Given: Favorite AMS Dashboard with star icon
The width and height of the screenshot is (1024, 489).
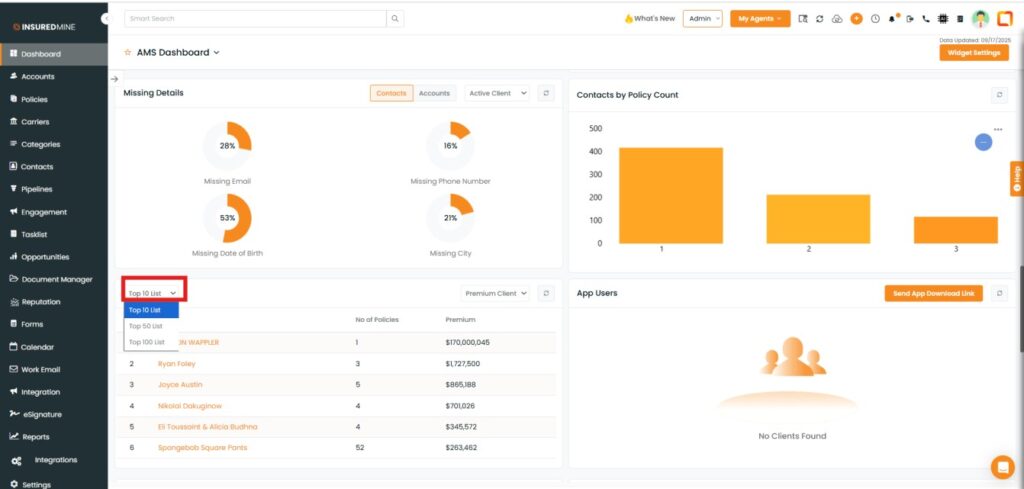Looking at the screenshot, I should (x=127, y=53).
